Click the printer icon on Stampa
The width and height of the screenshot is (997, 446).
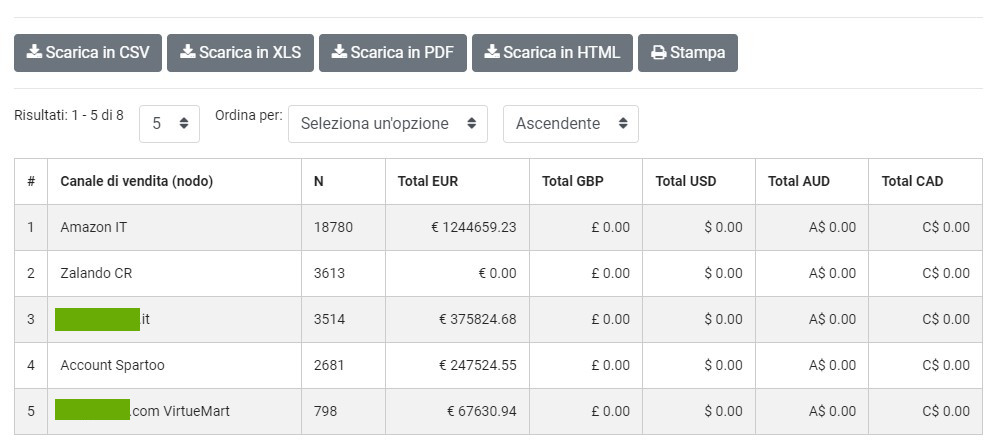658,53
